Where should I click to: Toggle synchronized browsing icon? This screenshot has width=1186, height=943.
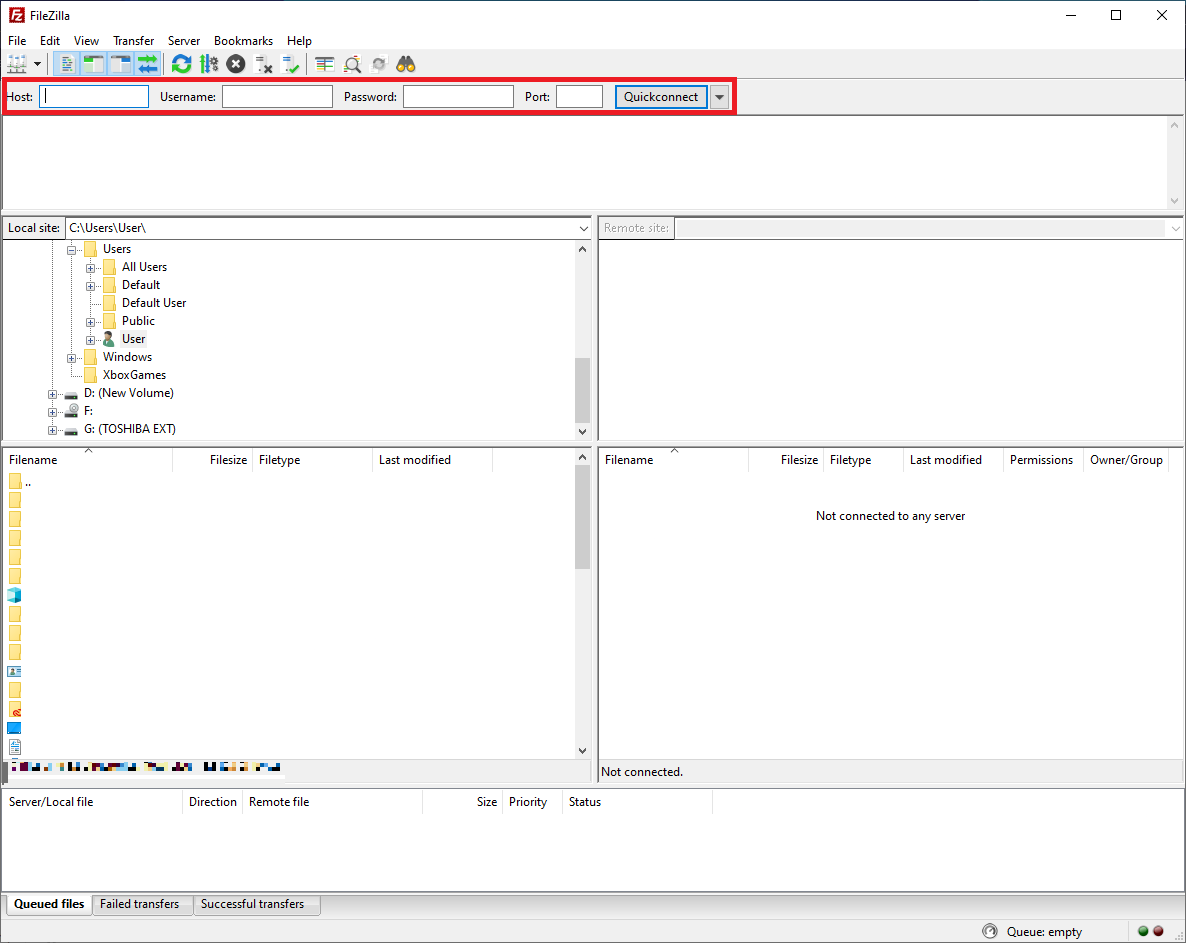pyautogui.click(x=379, y=64)
